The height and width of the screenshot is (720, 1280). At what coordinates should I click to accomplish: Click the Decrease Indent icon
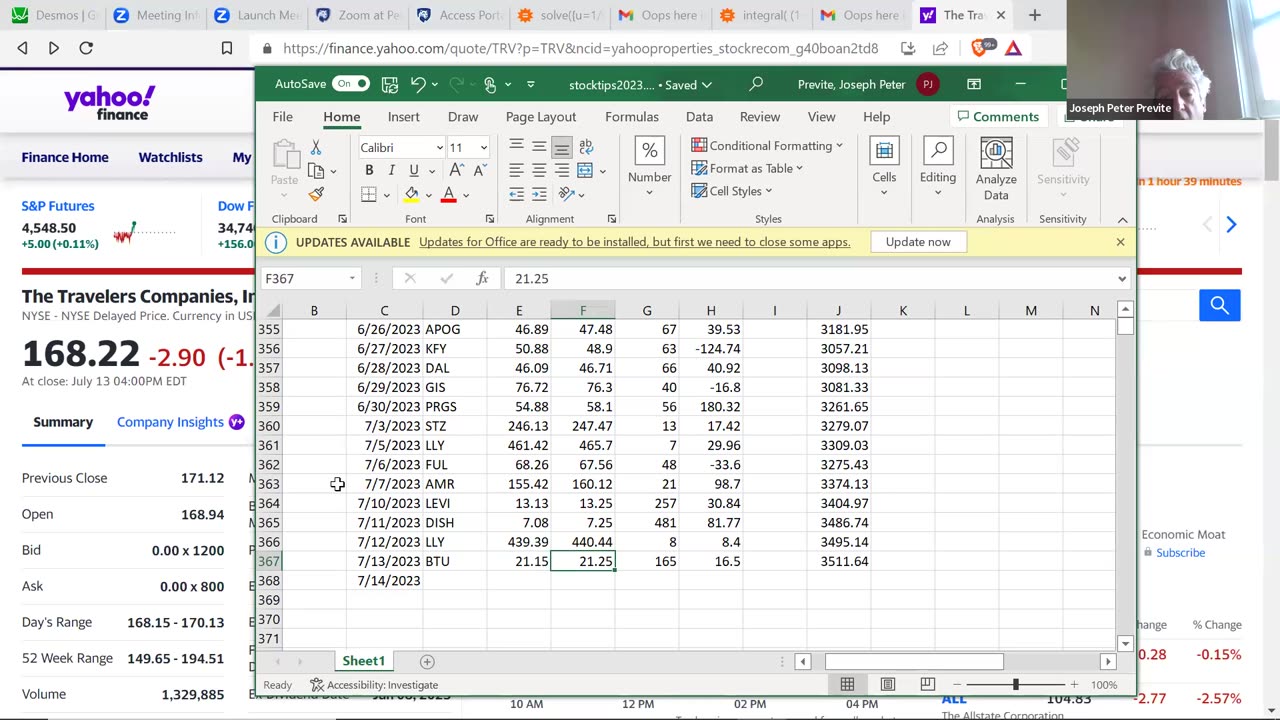[516, 194]
